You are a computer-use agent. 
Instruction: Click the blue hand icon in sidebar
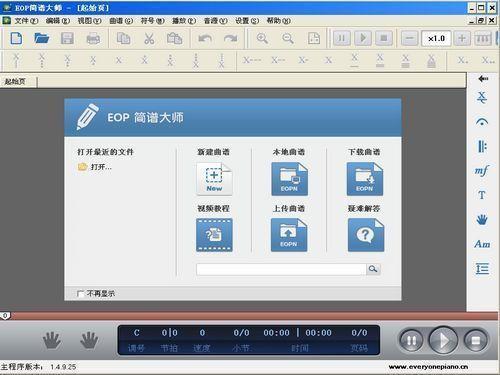482,219
